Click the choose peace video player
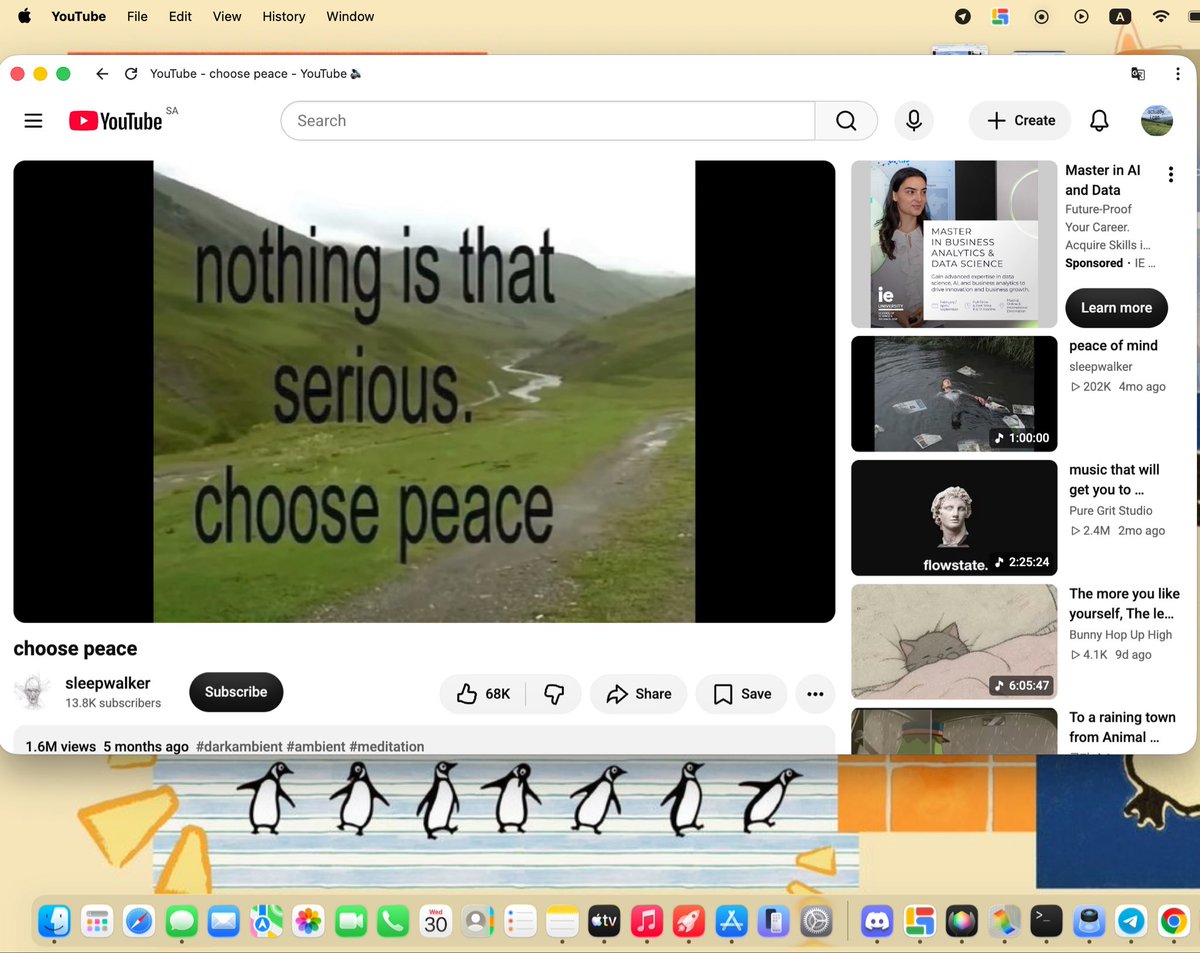The height and width of the screenshot is (953, 1200). point(424,392)
